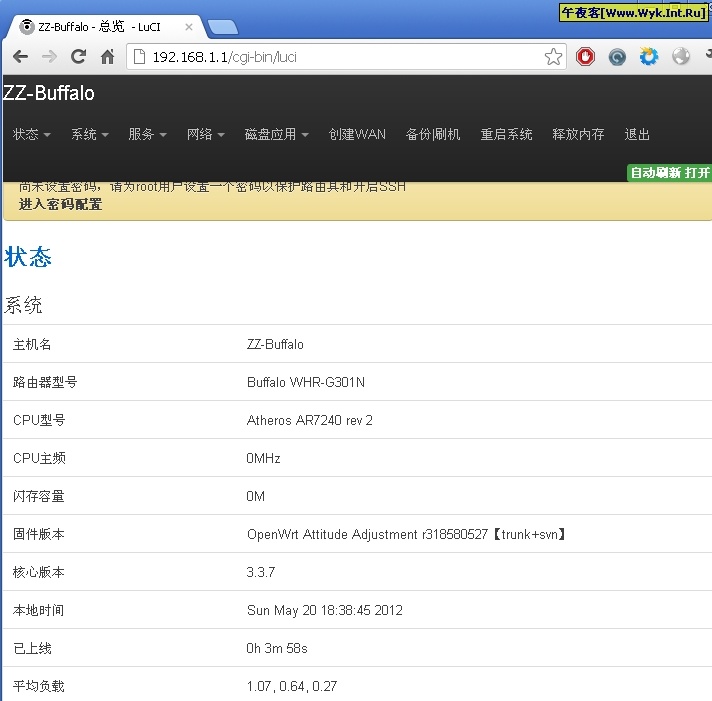Click 重启系统 in the navigation bar

[x=506, y=134]
